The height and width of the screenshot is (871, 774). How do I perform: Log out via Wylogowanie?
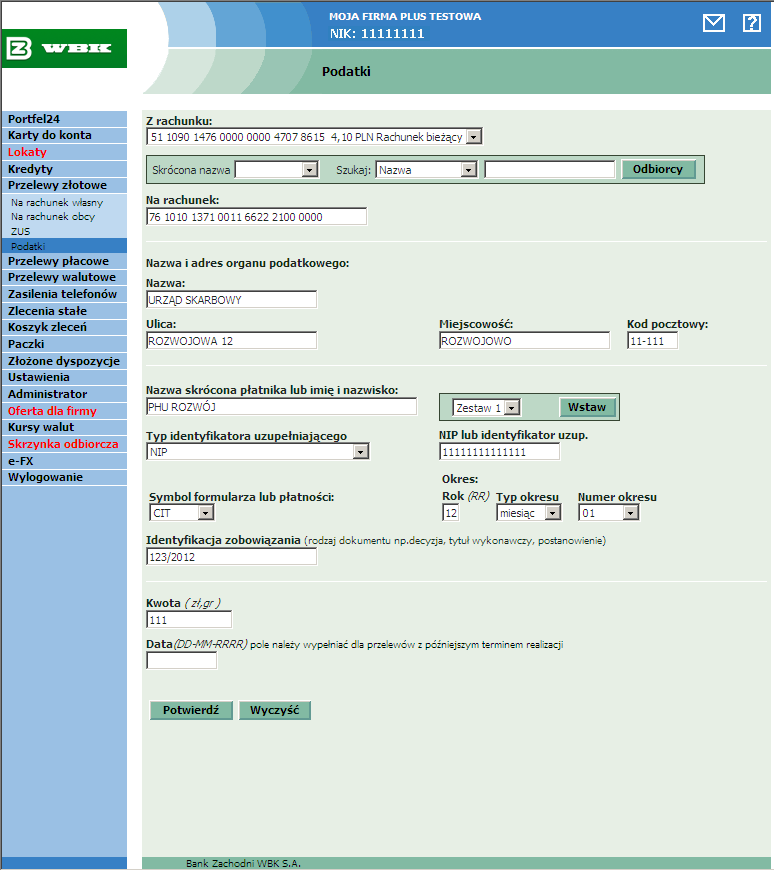pyautogui.click(x=64, y=477)
